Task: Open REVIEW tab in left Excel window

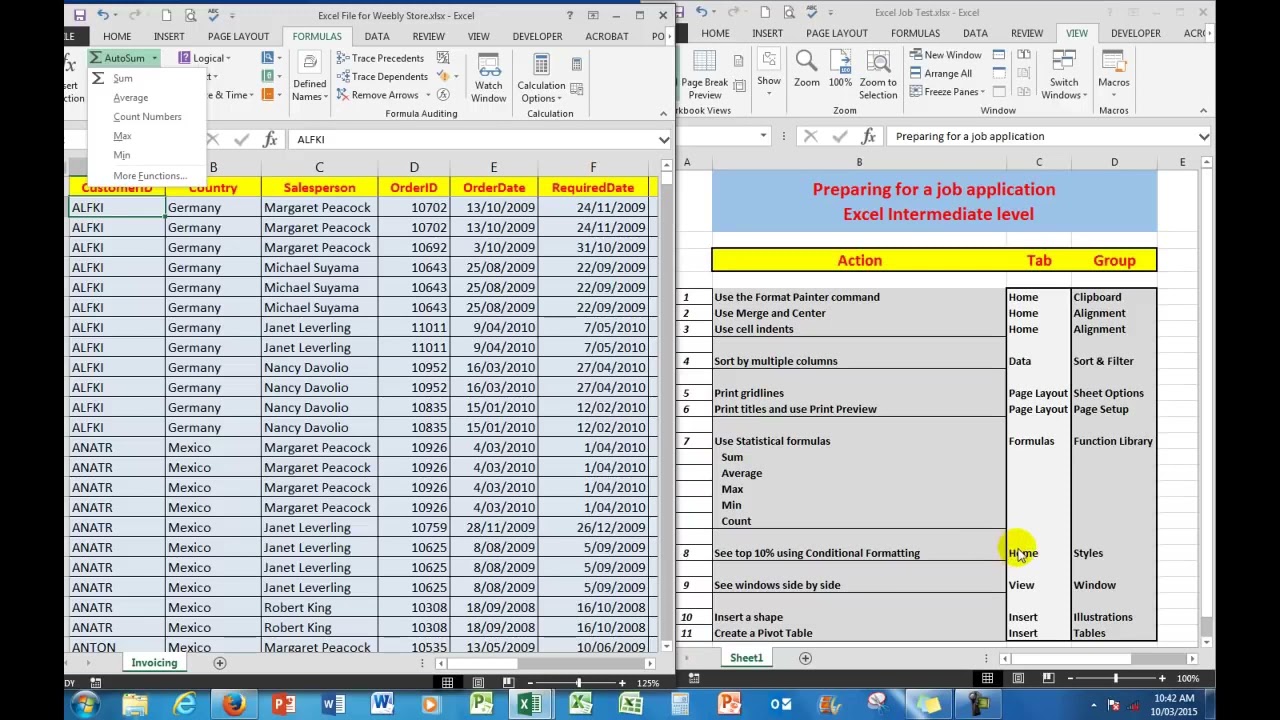Action: tap(428, 36)
